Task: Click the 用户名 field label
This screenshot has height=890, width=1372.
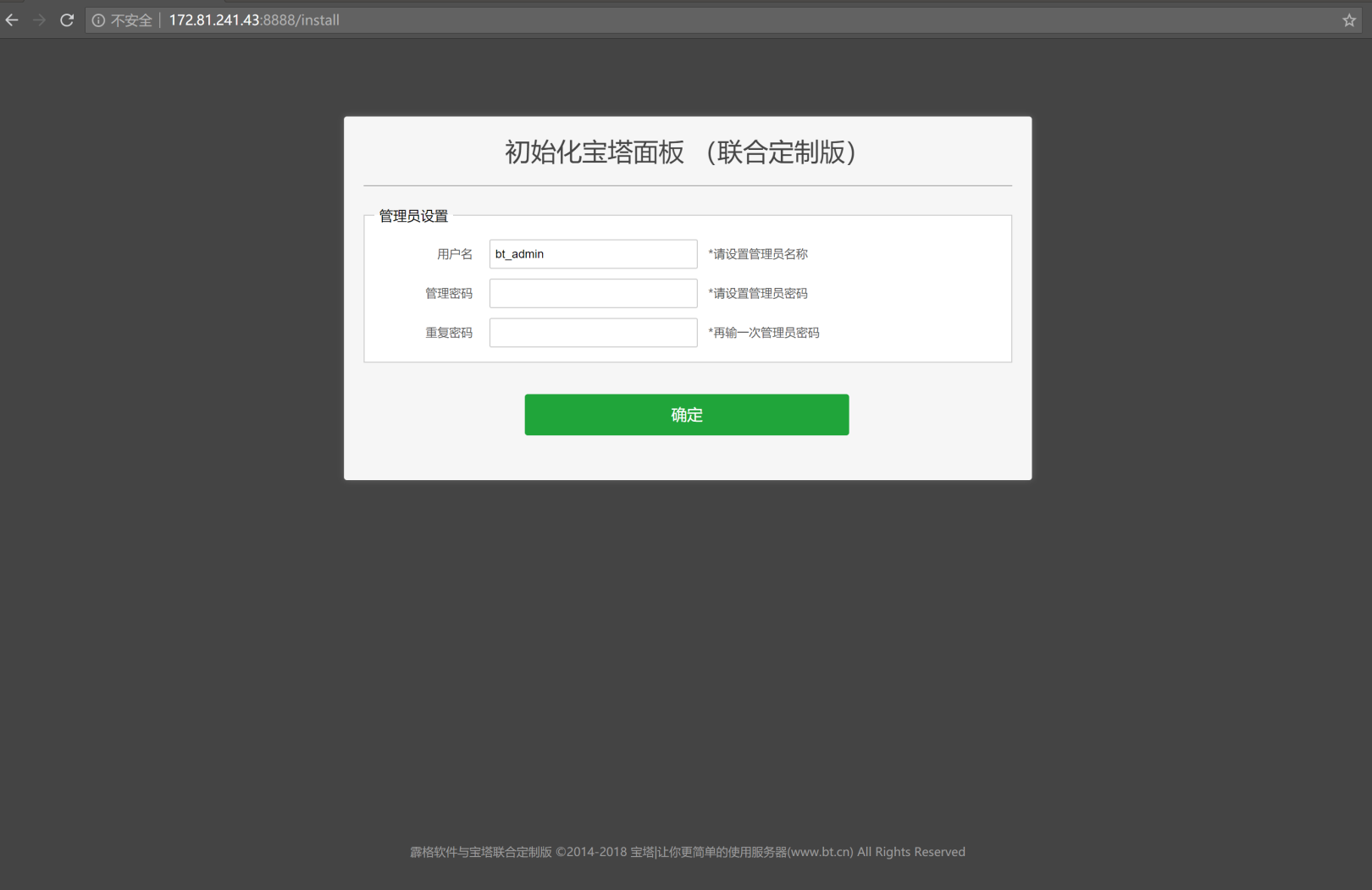Action: pyautogui.click(x=454, y=253)
